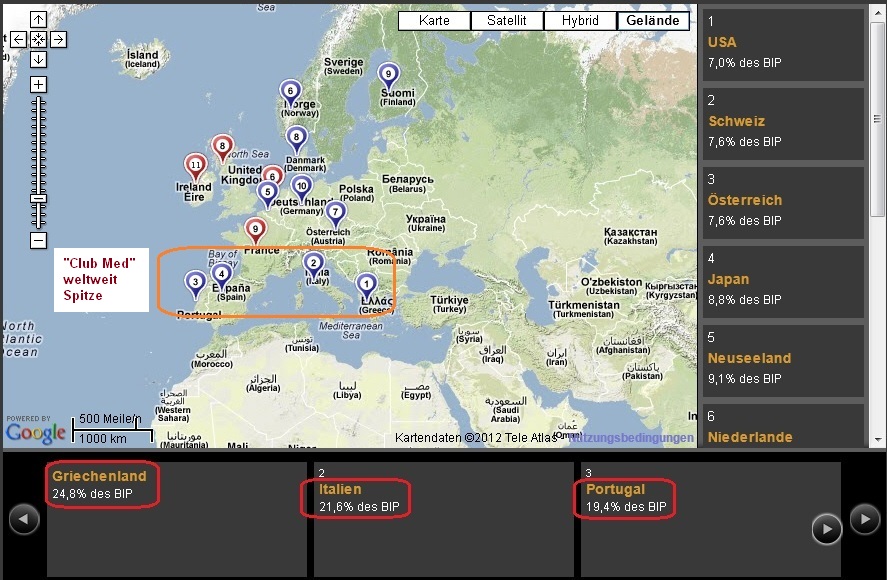The height and width of the screenshot is (580, 887).
Task: Click '24,8% des BIP' under Griechenland
Action: [92, 494]
